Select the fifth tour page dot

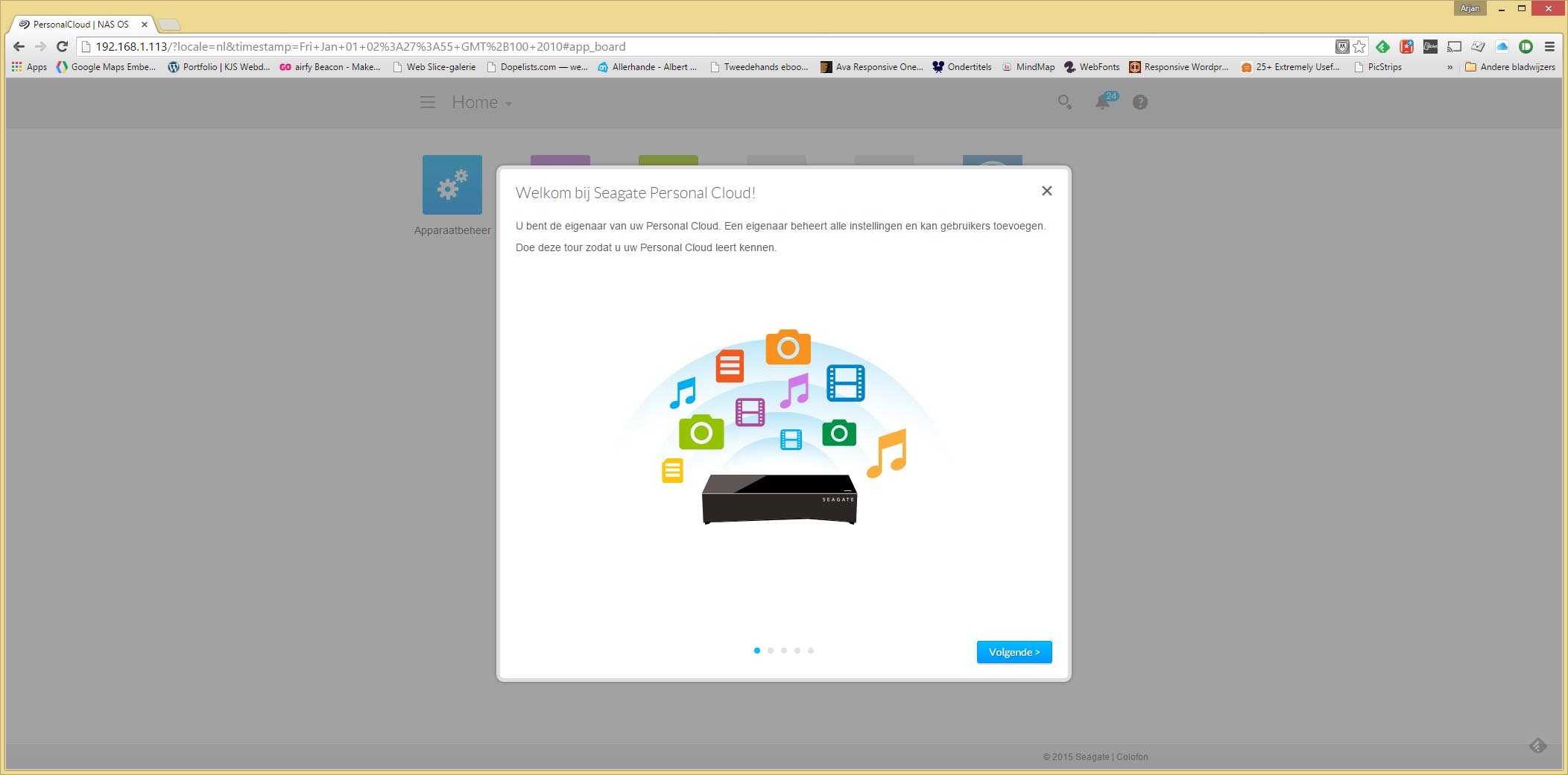coord(810,651)
